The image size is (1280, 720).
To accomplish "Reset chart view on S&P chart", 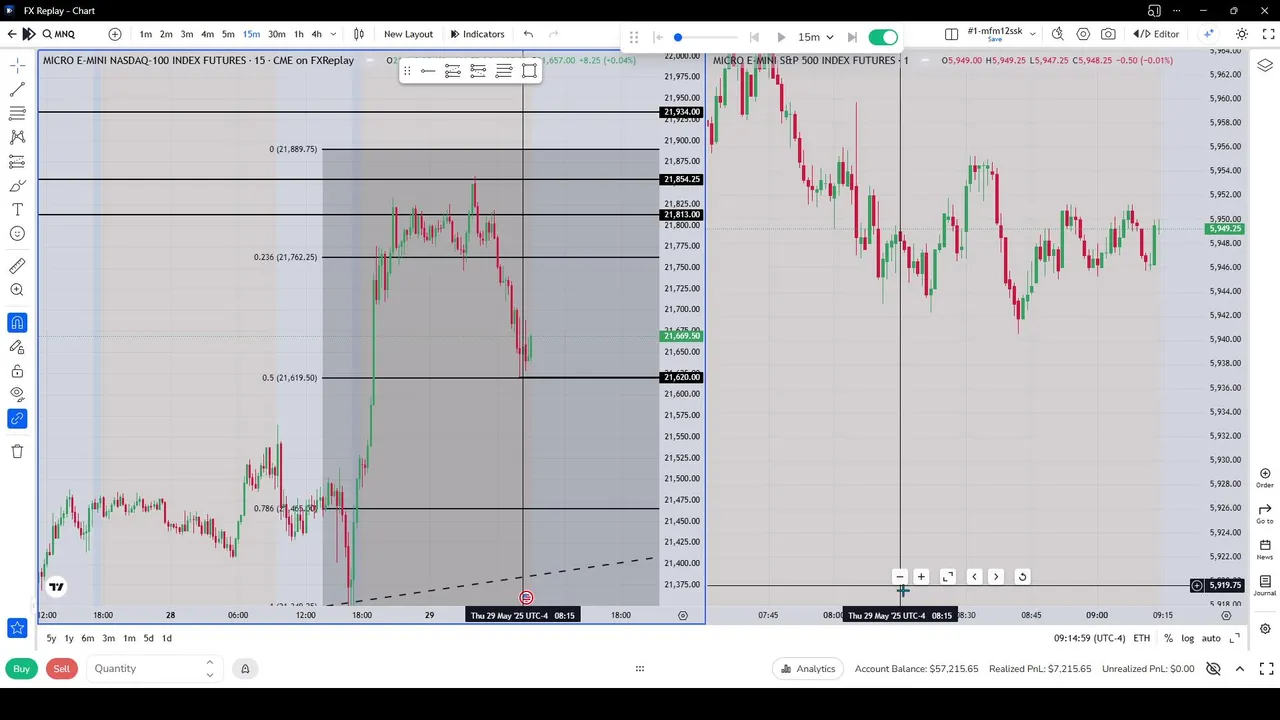I will 1022,577.
